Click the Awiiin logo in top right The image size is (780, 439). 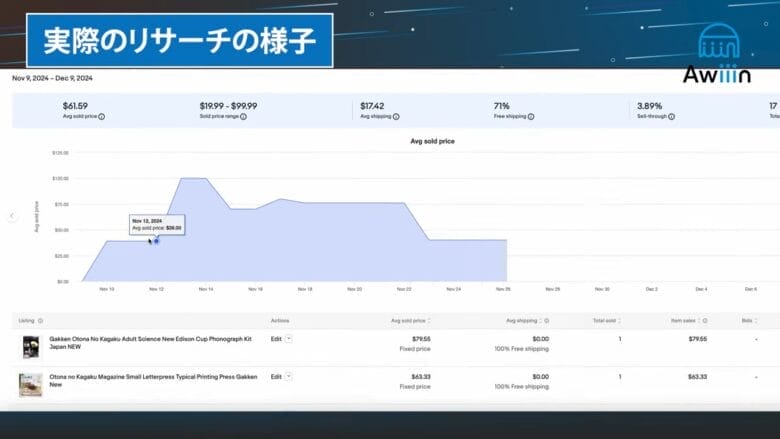click(x=717, y=54)
